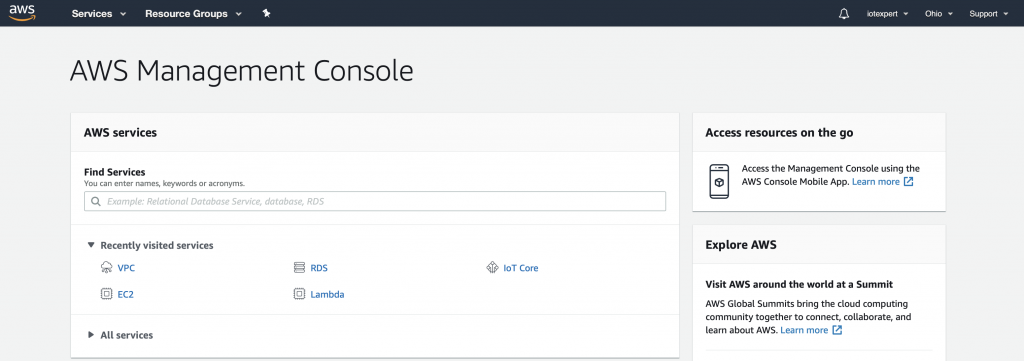Click the EC2 chip icon
Image resolution: width=1024 pixels, height=361 pixels.
coord(106,294)
